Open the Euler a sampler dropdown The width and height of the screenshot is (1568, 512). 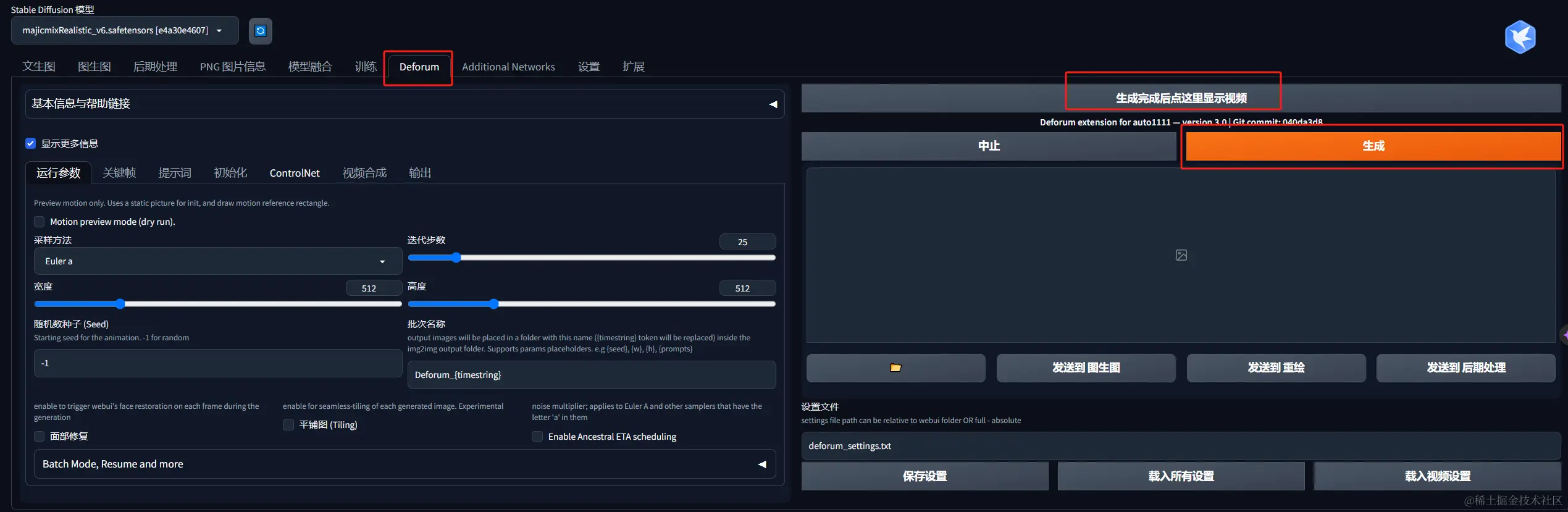pyautogui.click(x=217, y=261)
